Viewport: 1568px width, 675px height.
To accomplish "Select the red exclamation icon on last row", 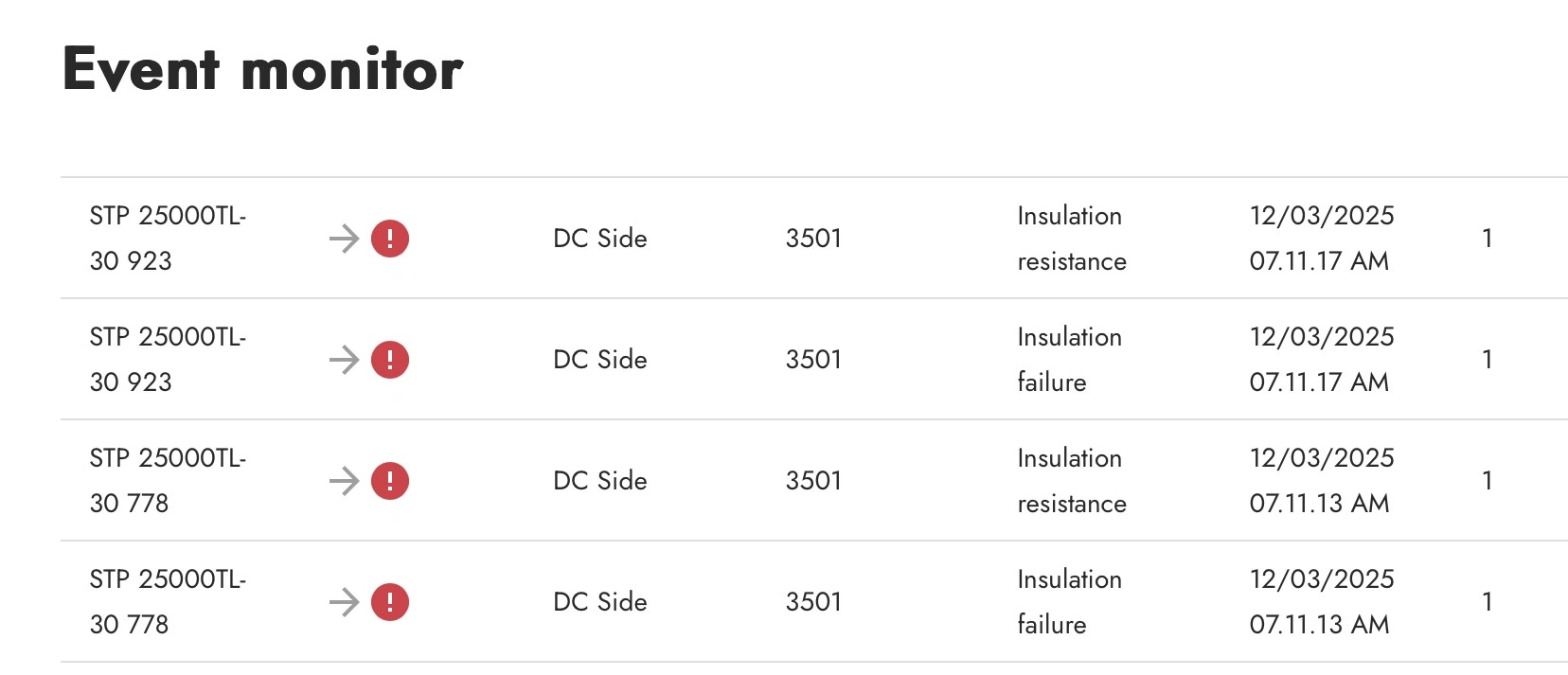I will pyautogui.click(x=389, y=601).
